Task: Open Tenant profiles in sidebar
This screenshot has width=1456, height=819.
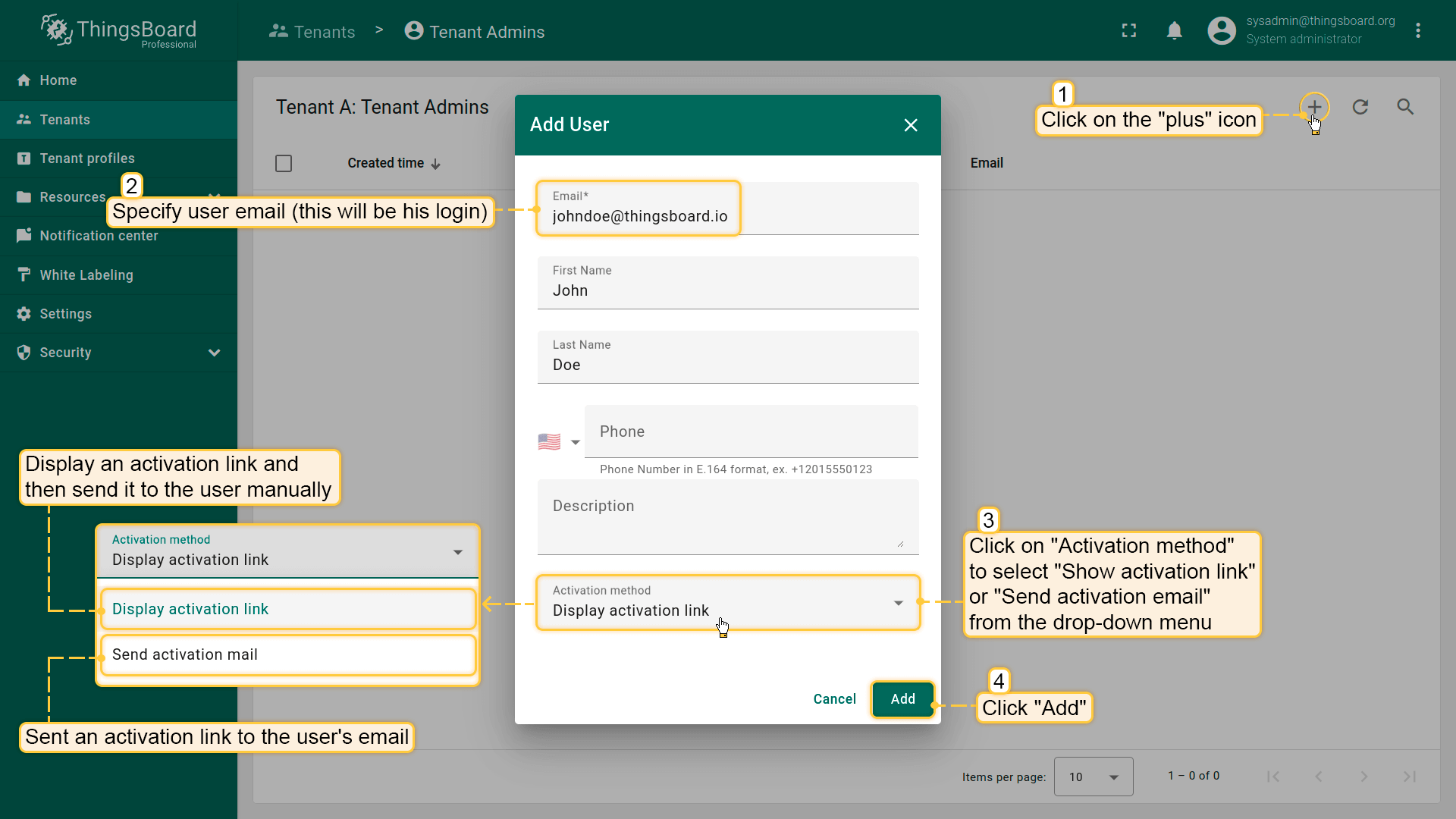Action: coord(87,158)
